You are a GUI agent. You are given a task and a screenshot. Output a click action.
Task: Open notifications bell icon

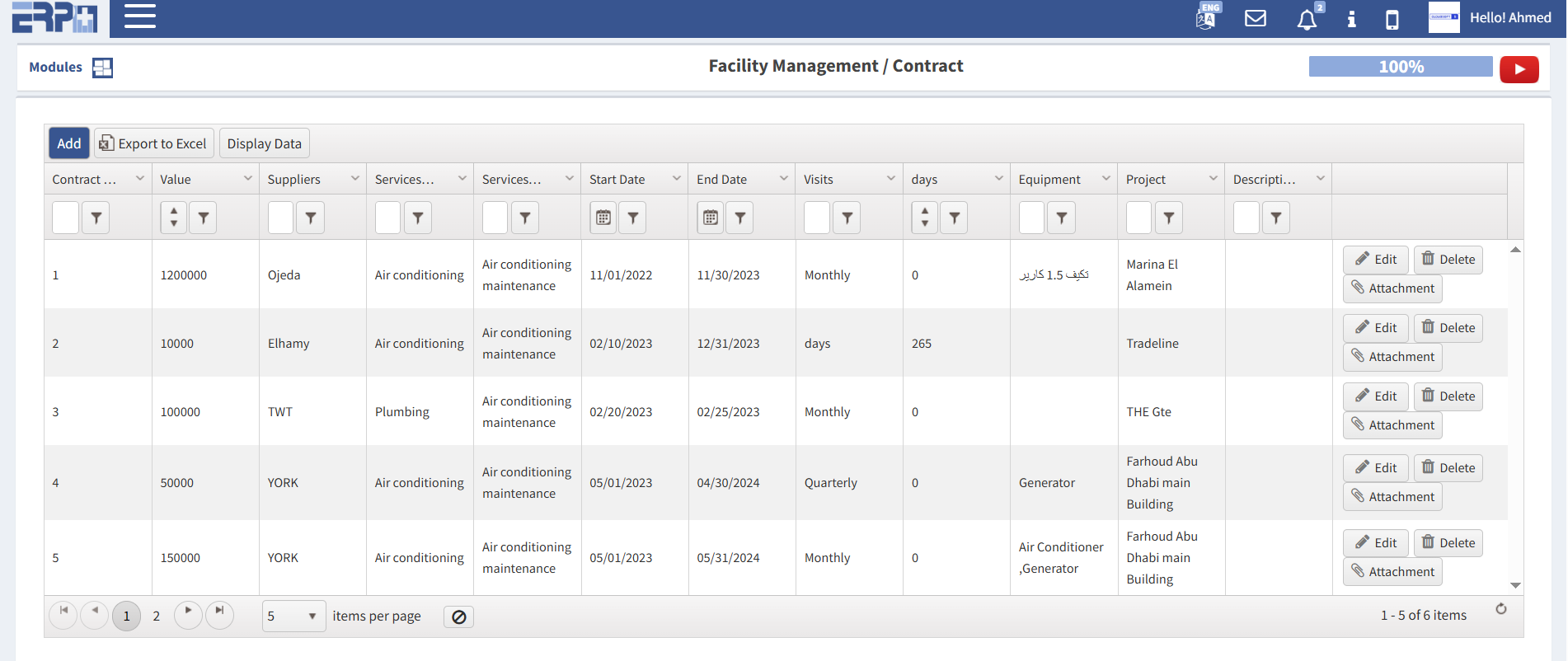[x=1307, y=19]
